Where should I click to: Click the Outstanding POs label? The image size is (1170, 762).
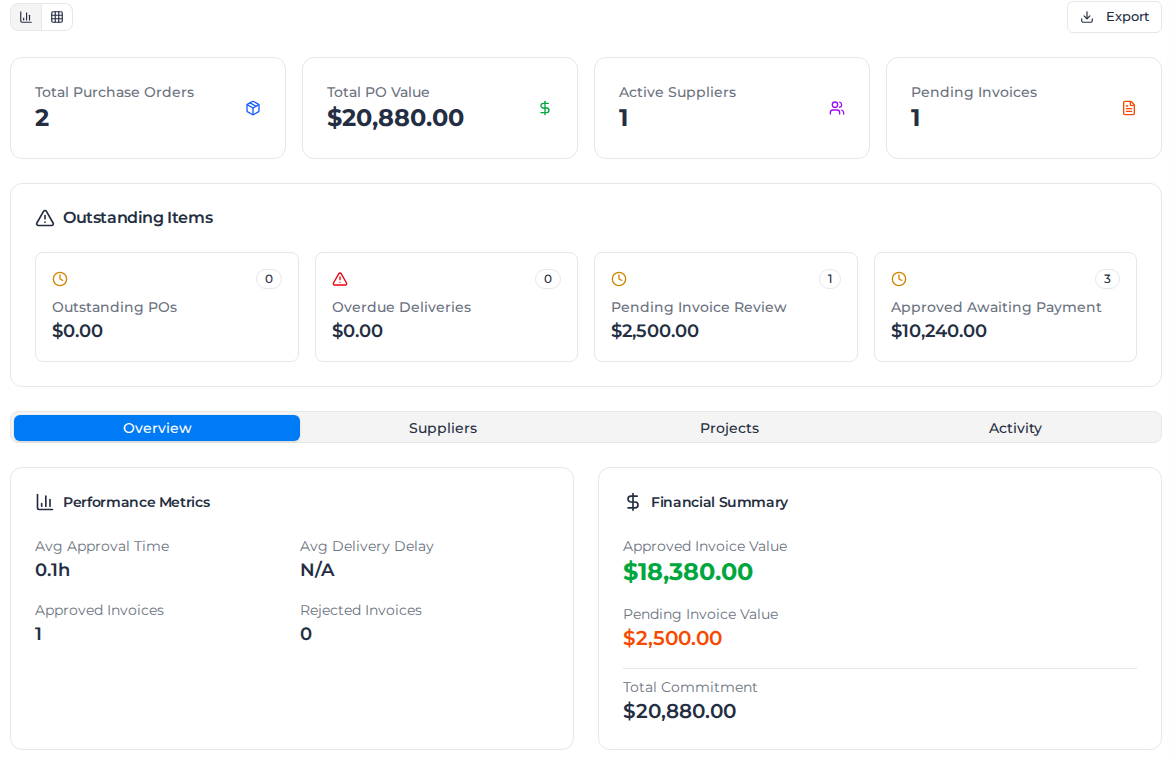tap(114, 307)
